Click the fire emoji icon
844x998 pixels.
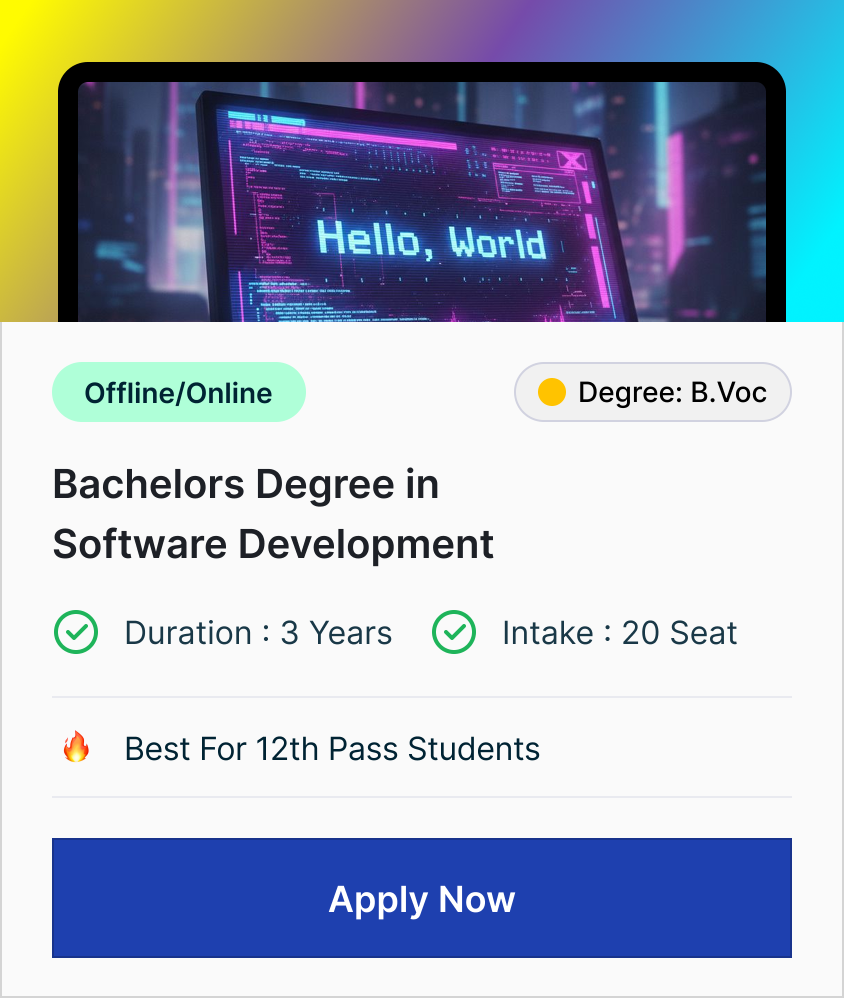point(76,747)
